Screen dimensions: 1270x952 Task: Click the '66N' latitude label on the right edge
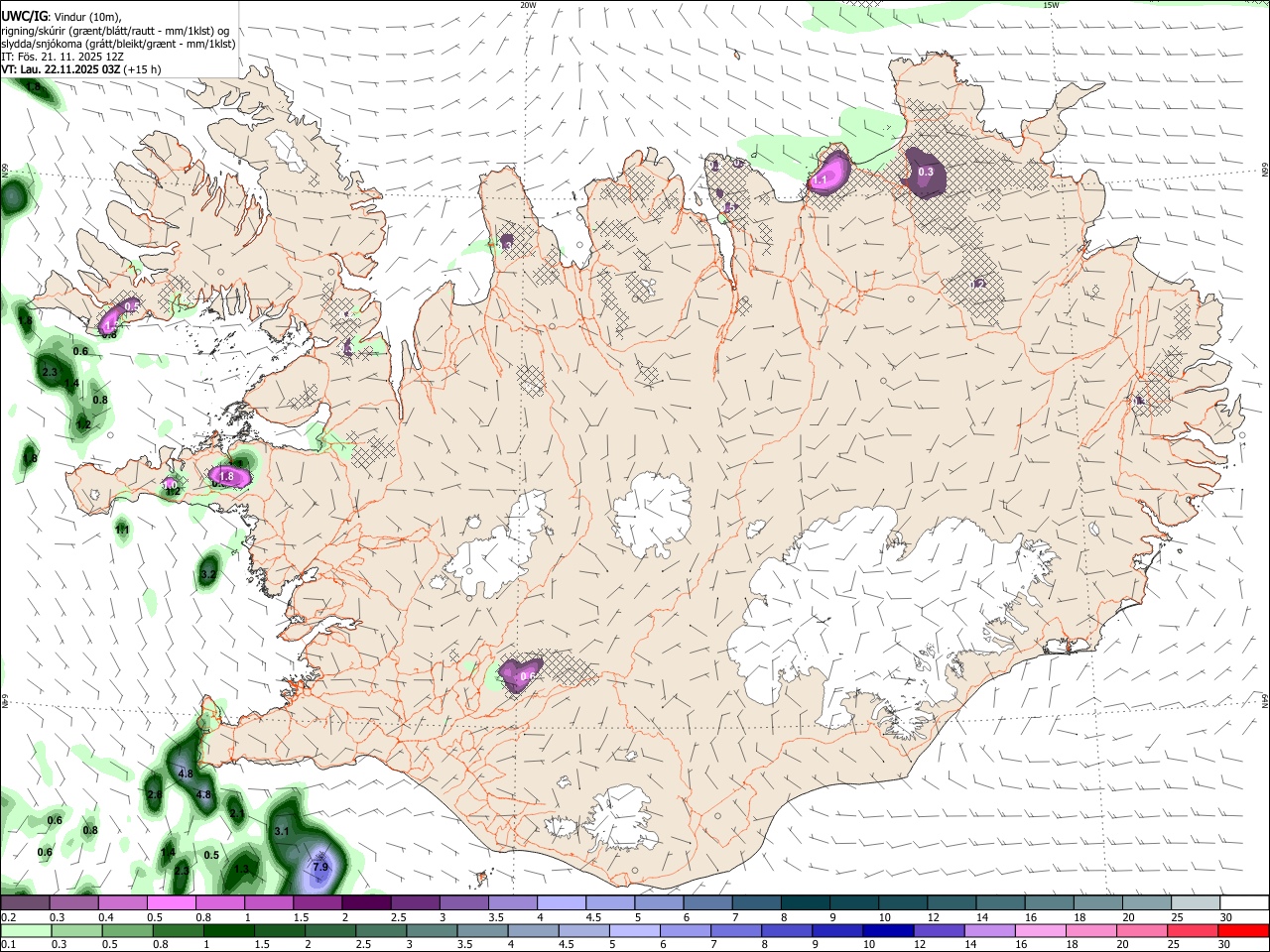pyautogui.click(x=1265, y=171)
